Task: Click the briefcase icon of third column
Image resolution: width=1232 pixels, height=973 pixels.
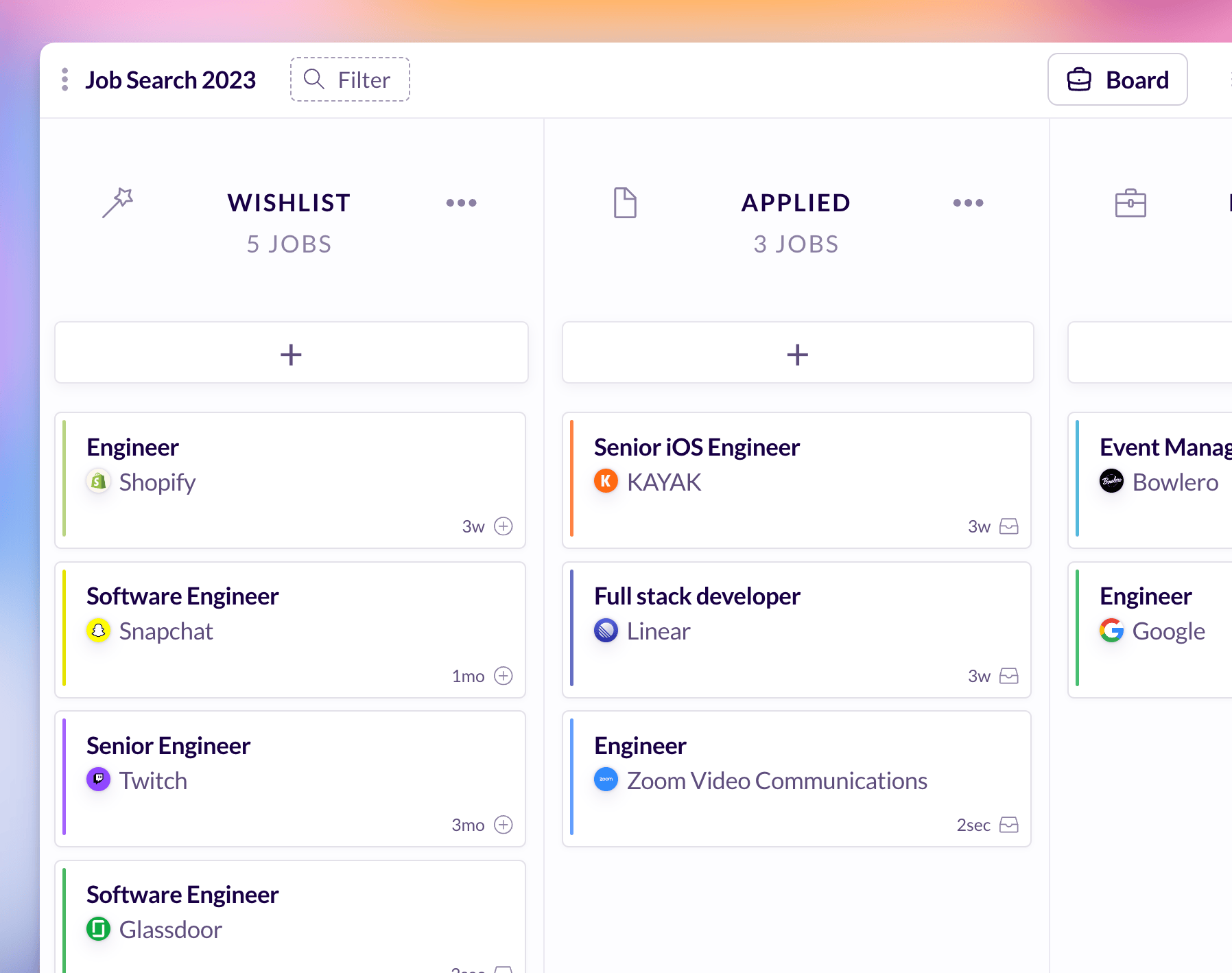Action: click(1130, 203)
